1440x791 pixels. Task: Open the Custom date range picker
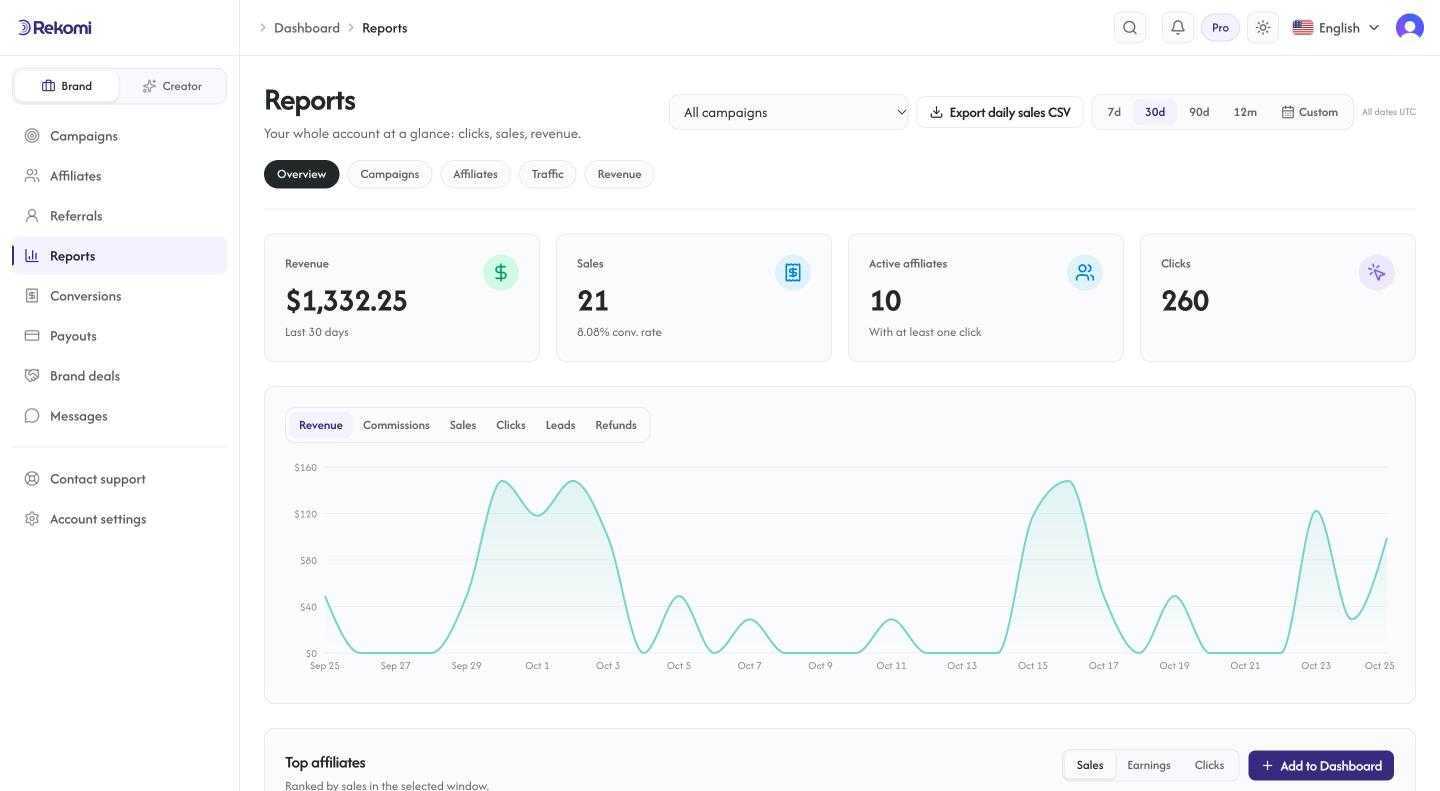point(1310,112)
